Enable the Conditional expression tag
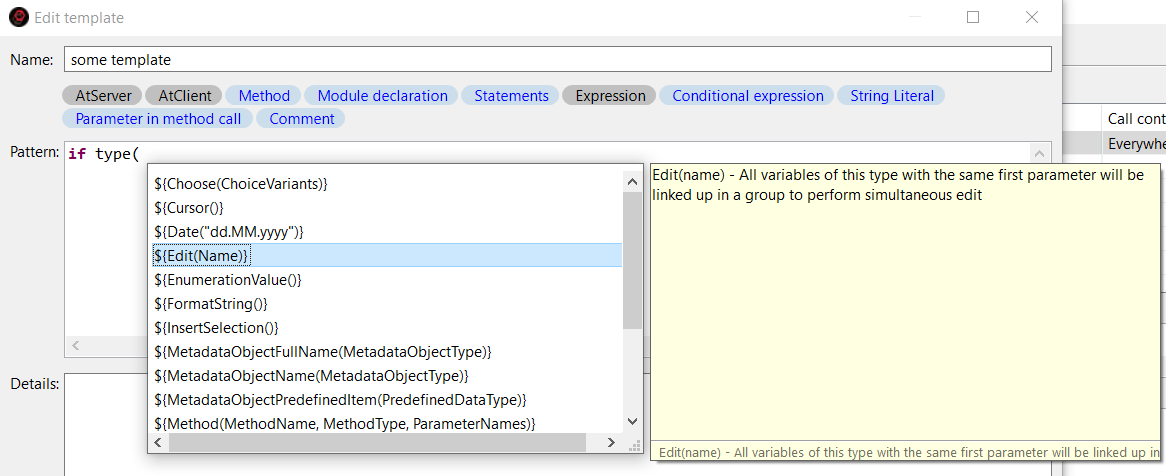1166x476 pixels. [747, 96]
